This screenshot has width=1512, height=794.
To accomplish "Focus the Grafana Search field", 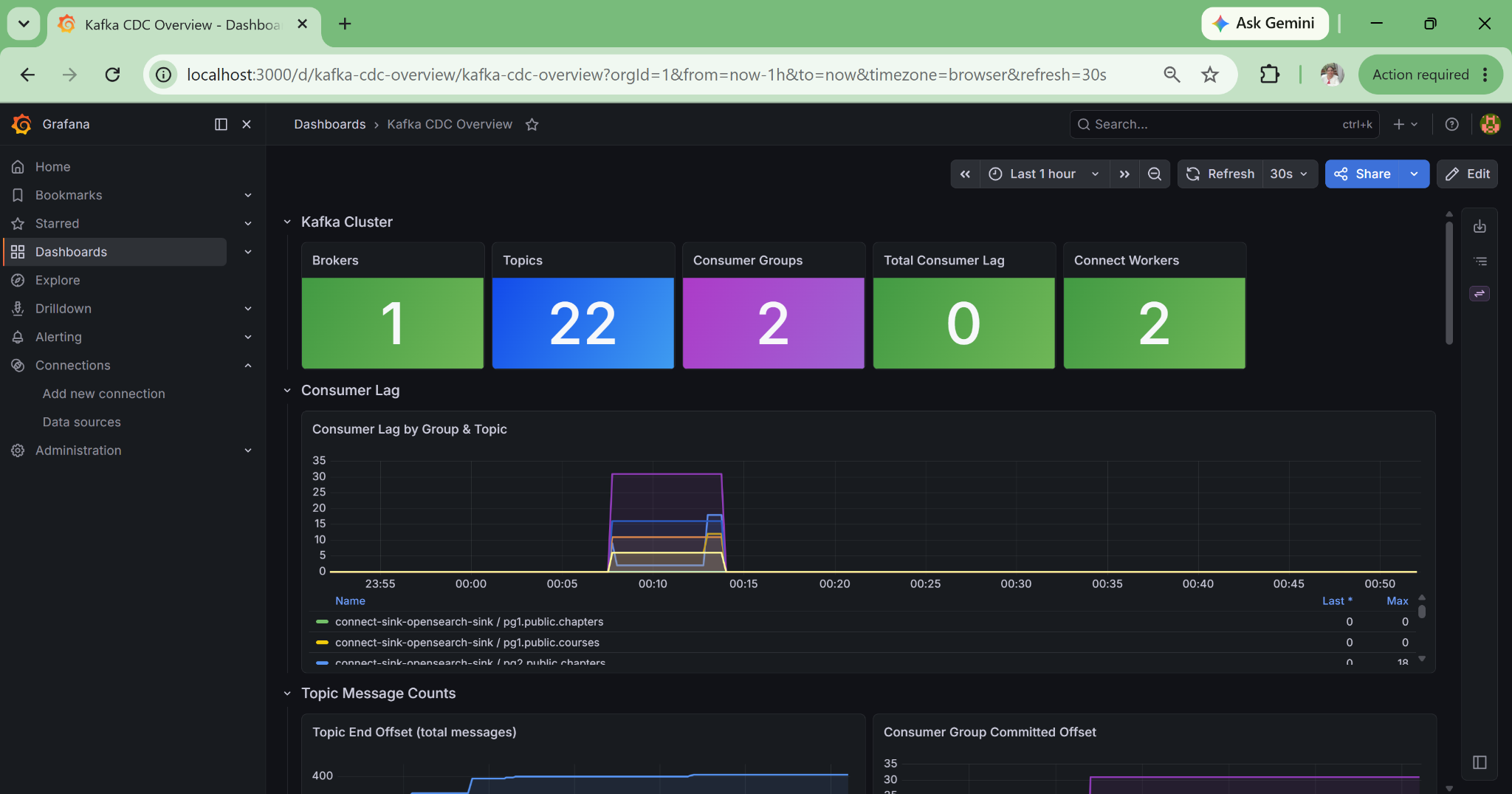I will (x=1225, y=124).
